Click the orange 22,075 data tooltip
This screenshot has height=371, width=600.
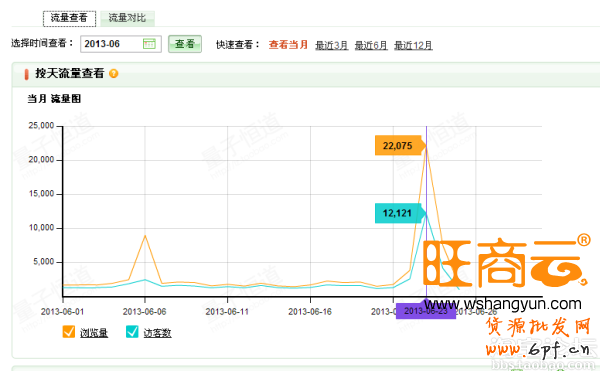[x=400, y=146]
